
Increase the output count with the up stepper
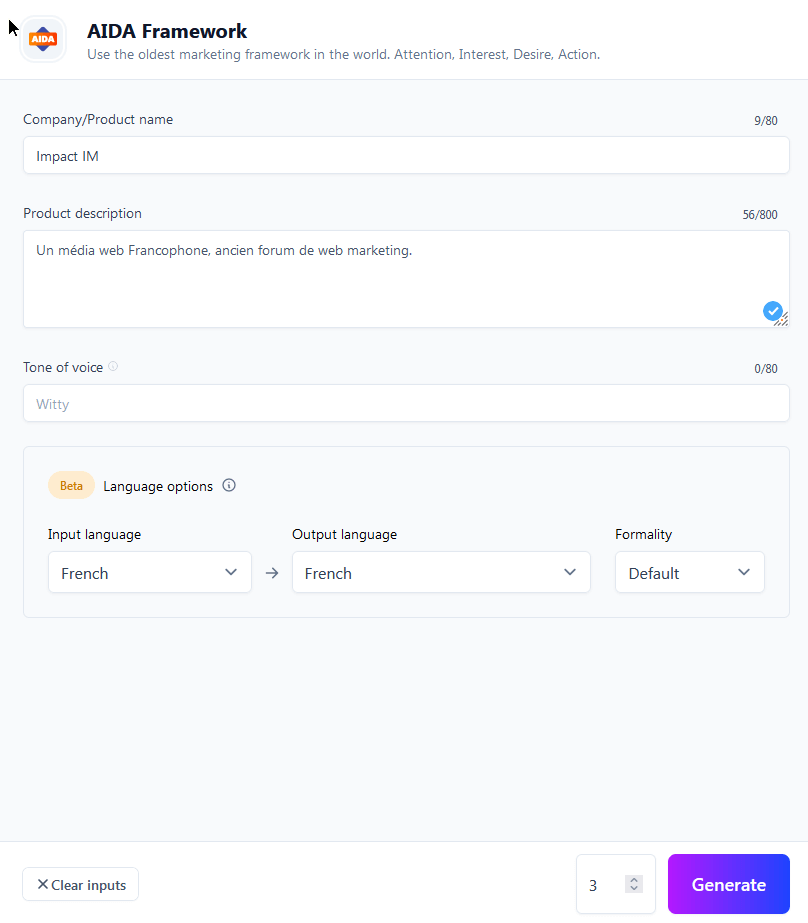[633, 878]
